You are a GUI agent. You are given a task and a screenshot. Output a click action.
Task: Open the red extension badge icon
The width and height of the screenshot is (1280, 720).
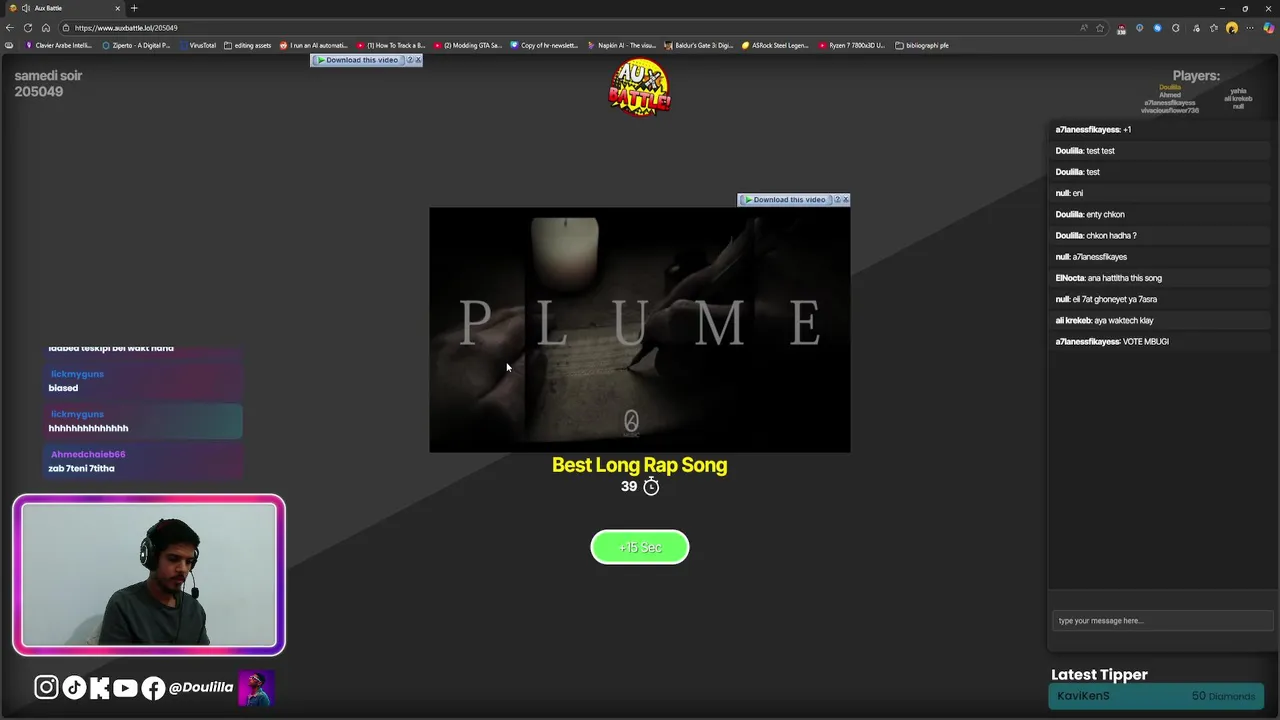coord(1121,28)
